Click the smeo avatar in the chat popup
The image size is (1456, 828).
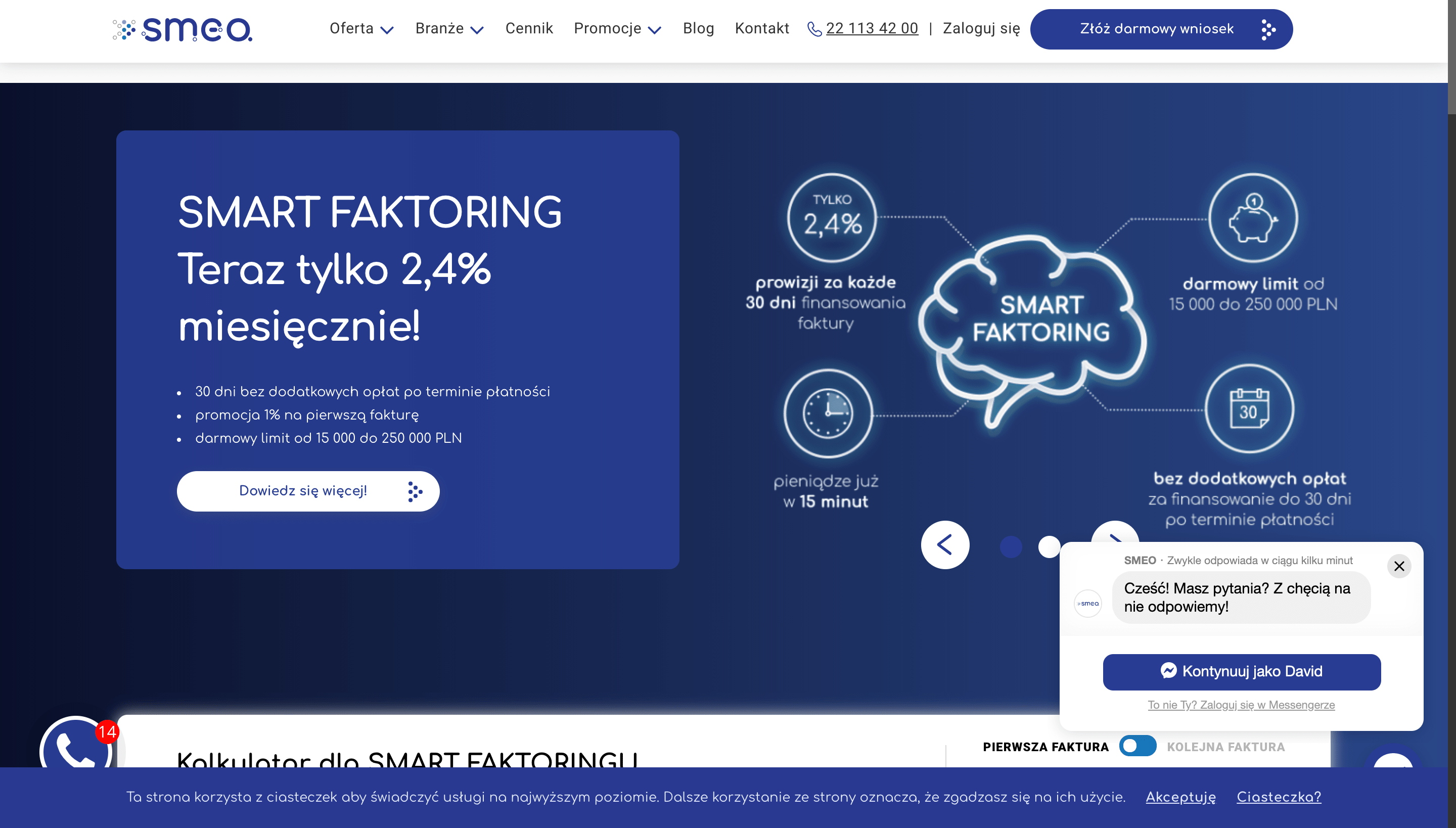1087,604
